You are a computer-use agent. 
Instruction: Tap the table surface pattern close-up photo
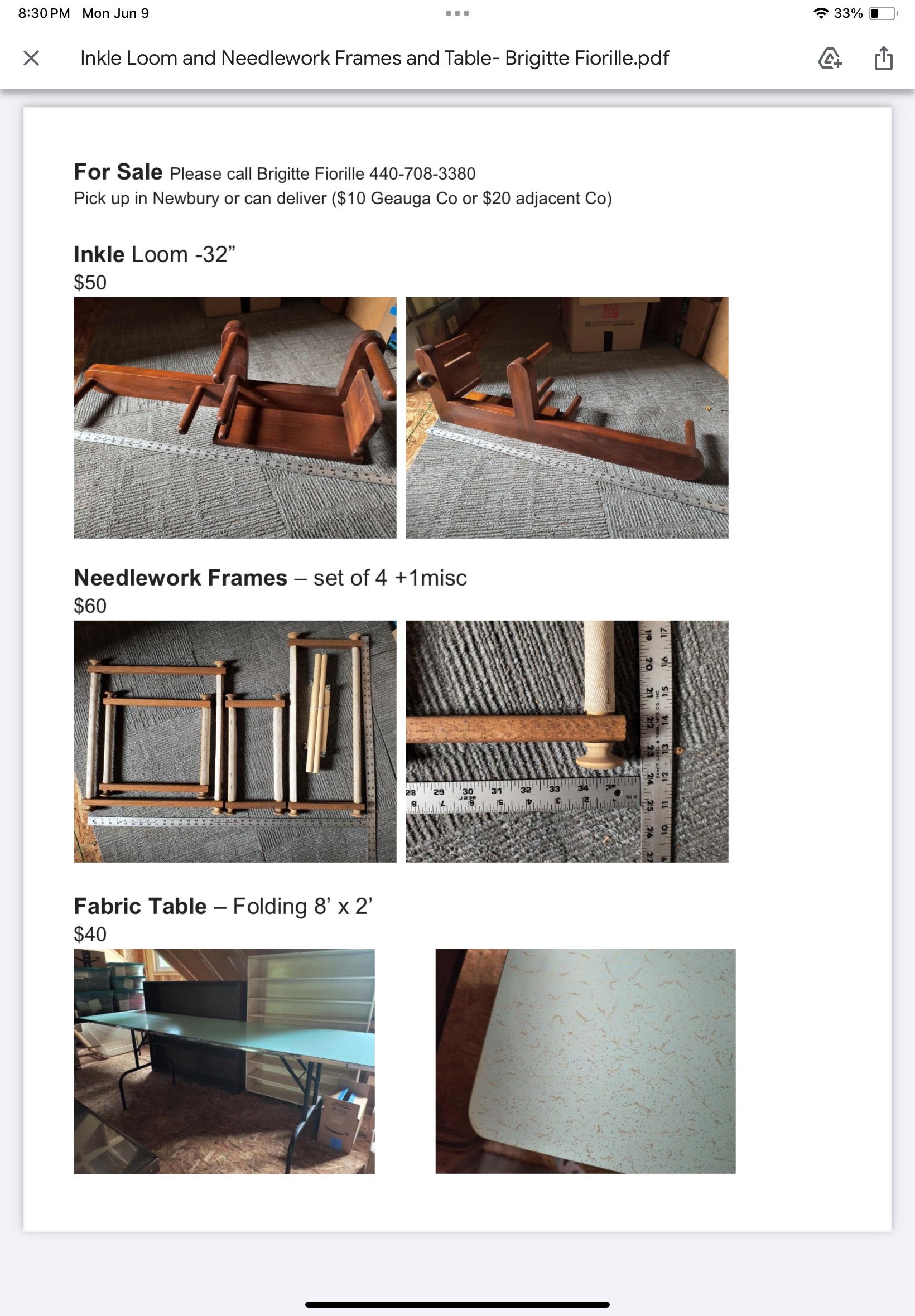(x=585, y=1062)
